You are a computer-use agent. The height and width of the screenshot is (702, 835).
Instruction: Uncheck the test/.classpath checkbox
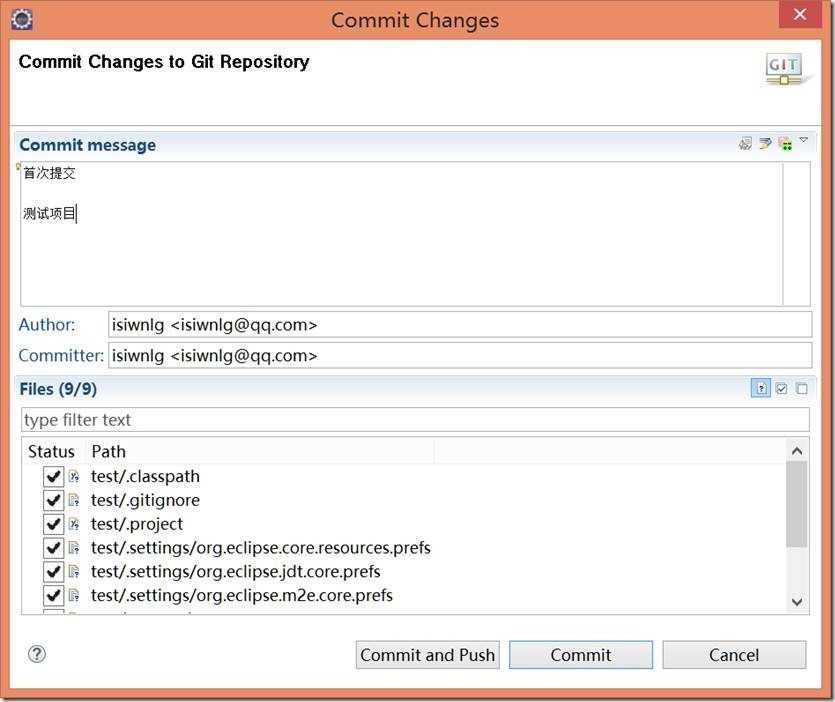coord(53,476)
